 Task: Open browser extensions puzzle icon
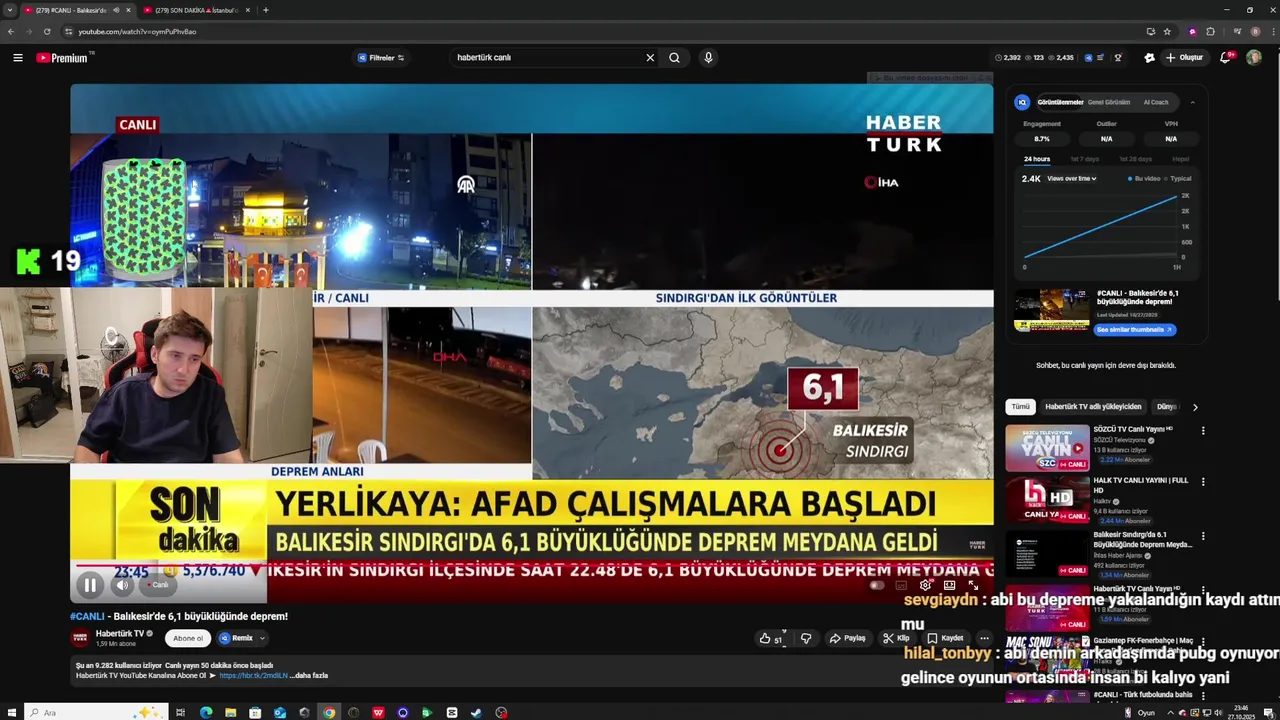point(1210,31)
